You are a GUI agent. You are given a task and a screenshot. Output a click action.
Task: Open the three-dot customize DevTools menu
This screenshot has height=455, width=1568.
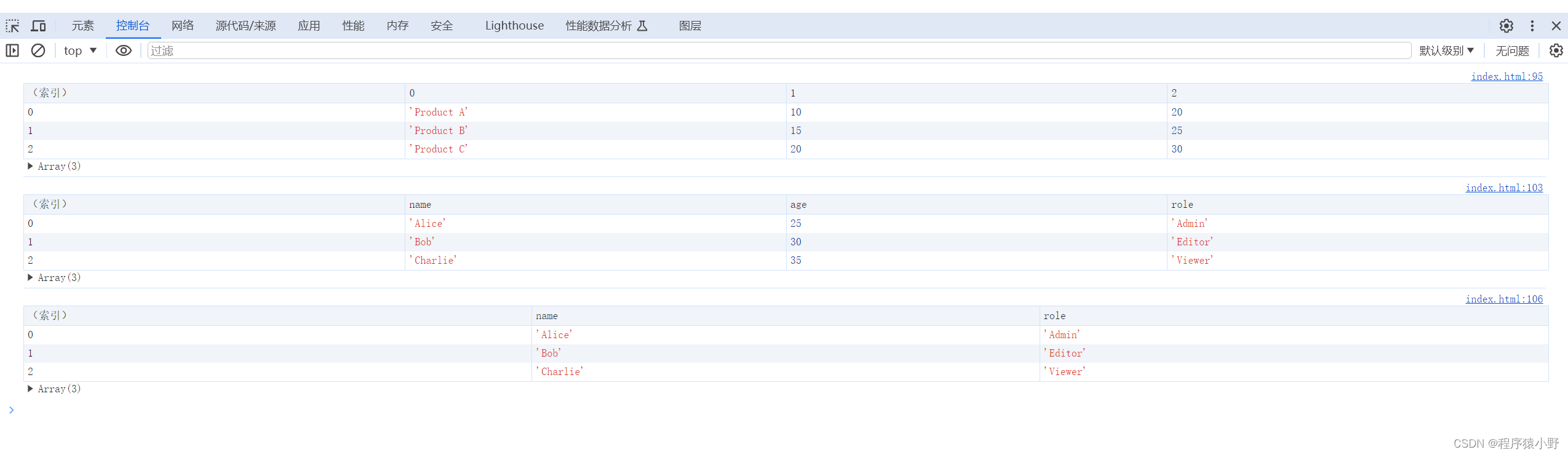point(1532,26)
